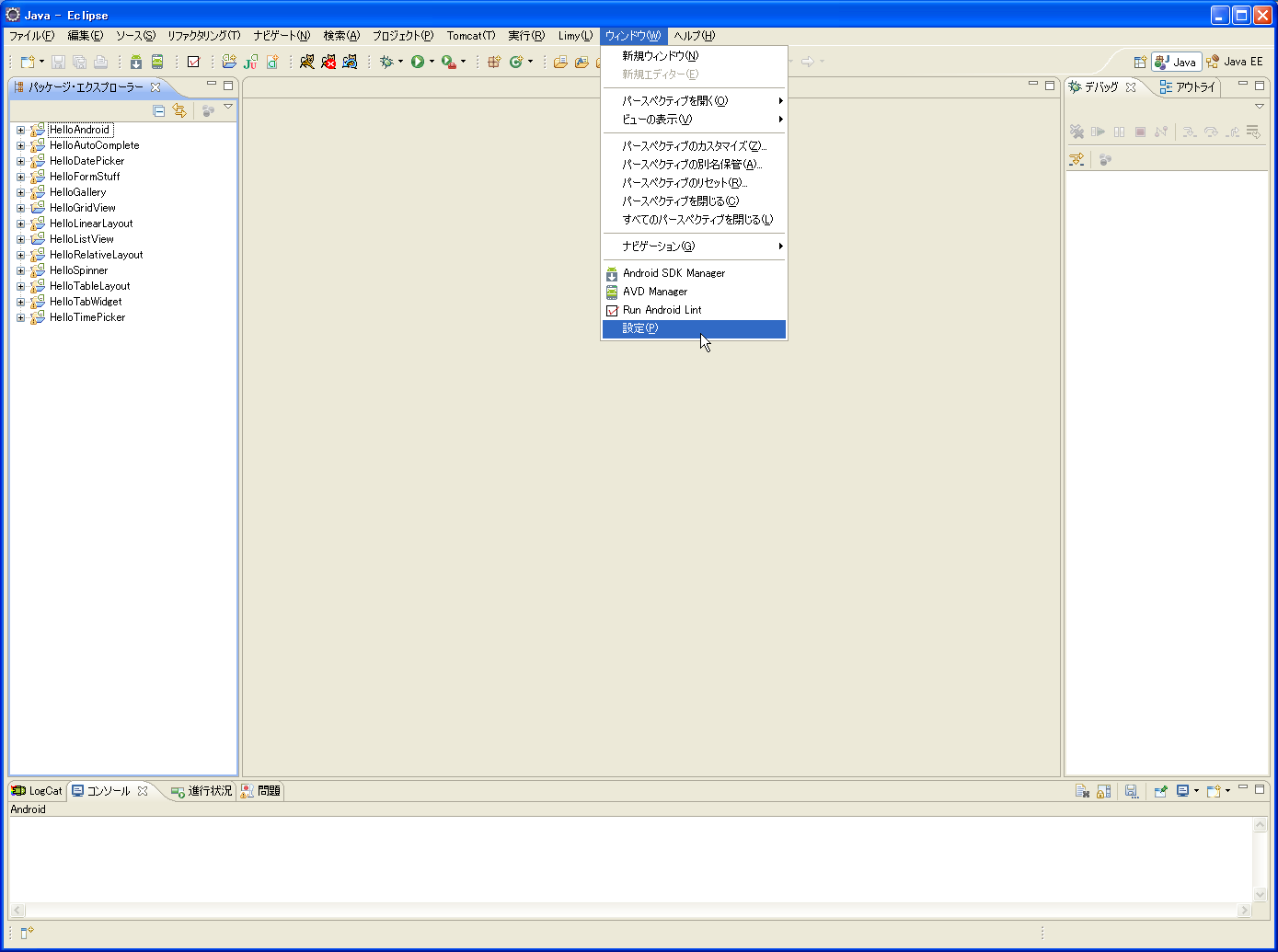Switch to Java EE perspective
The width and height of the screenshot is (1278, 952).
(x=1235, y=62)
